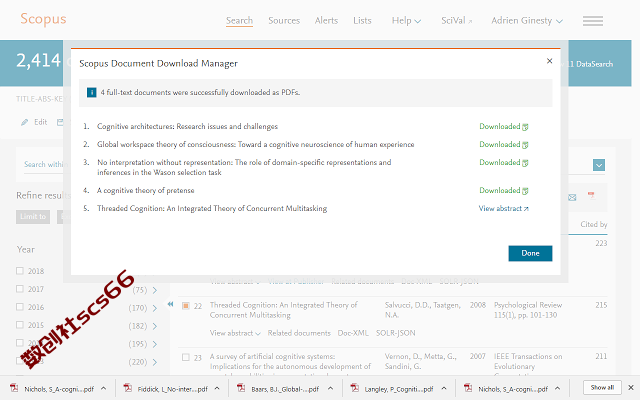The width and height of the screenshot is (640, 400).
Task: Open DataSearch link in header
Action: [x=594, y=64]
